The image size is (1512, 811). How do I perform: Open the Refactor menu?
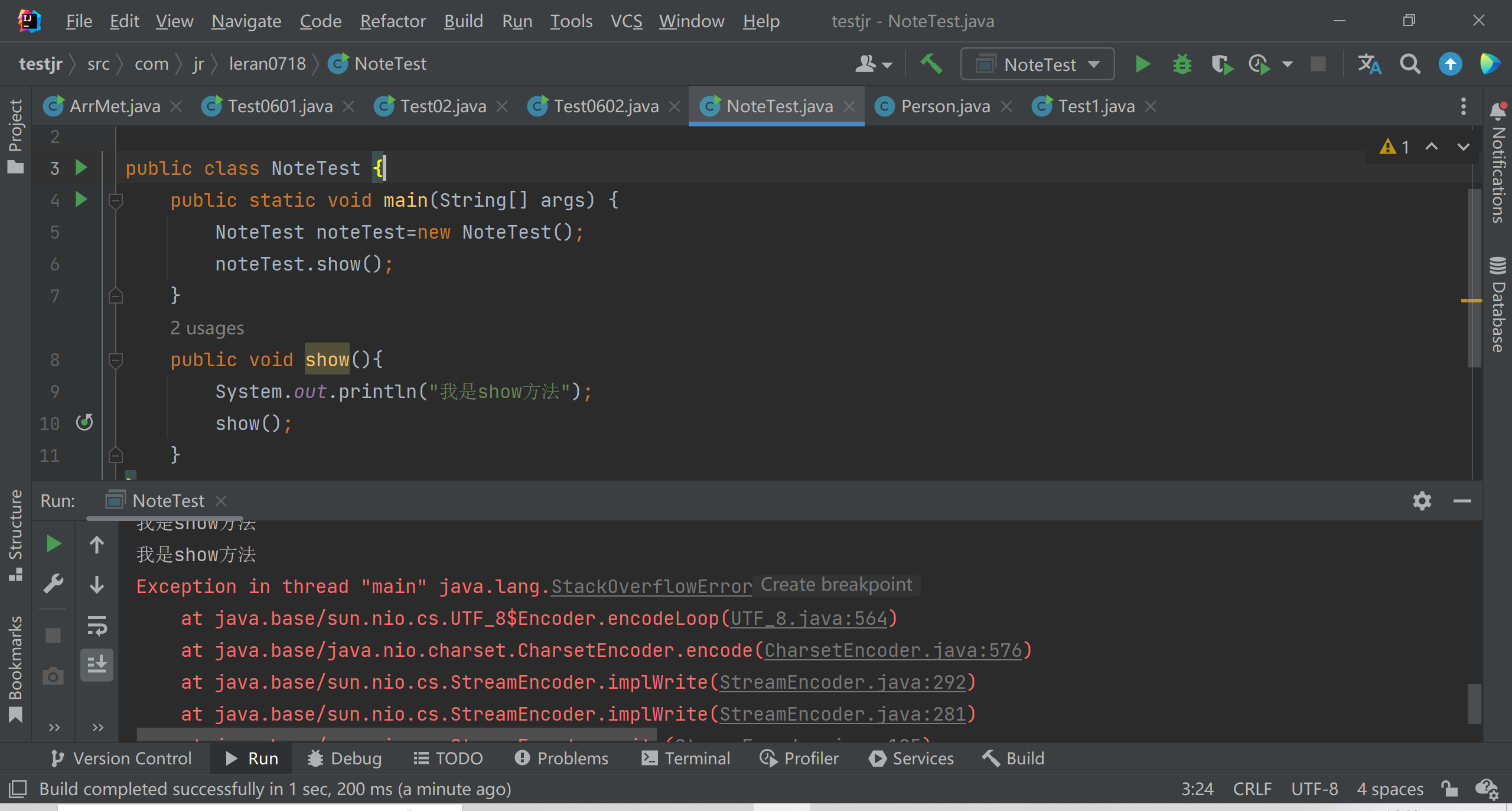point(393,21)
